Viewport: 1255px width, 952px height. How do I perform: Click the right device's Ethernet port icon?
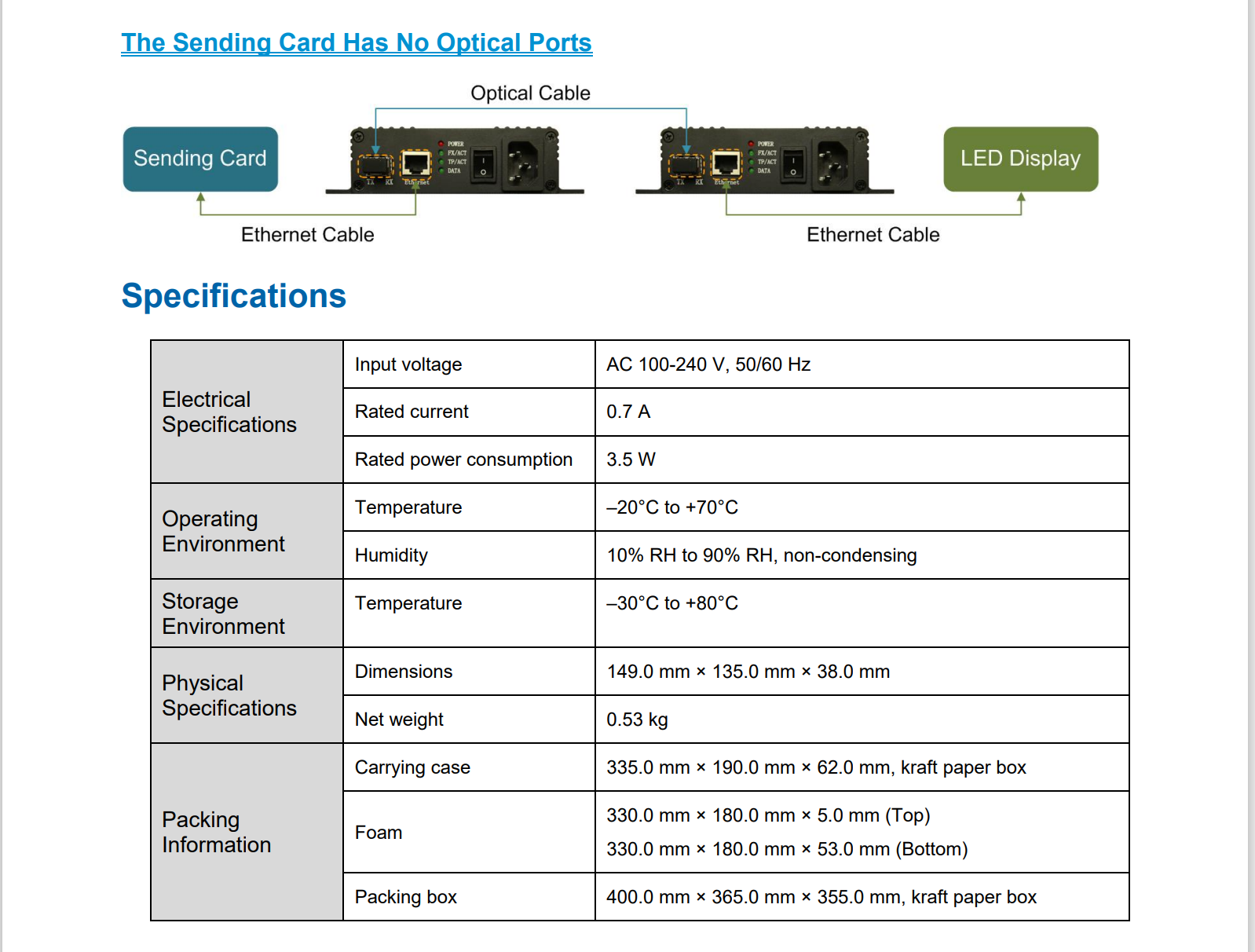pos(726,164)
